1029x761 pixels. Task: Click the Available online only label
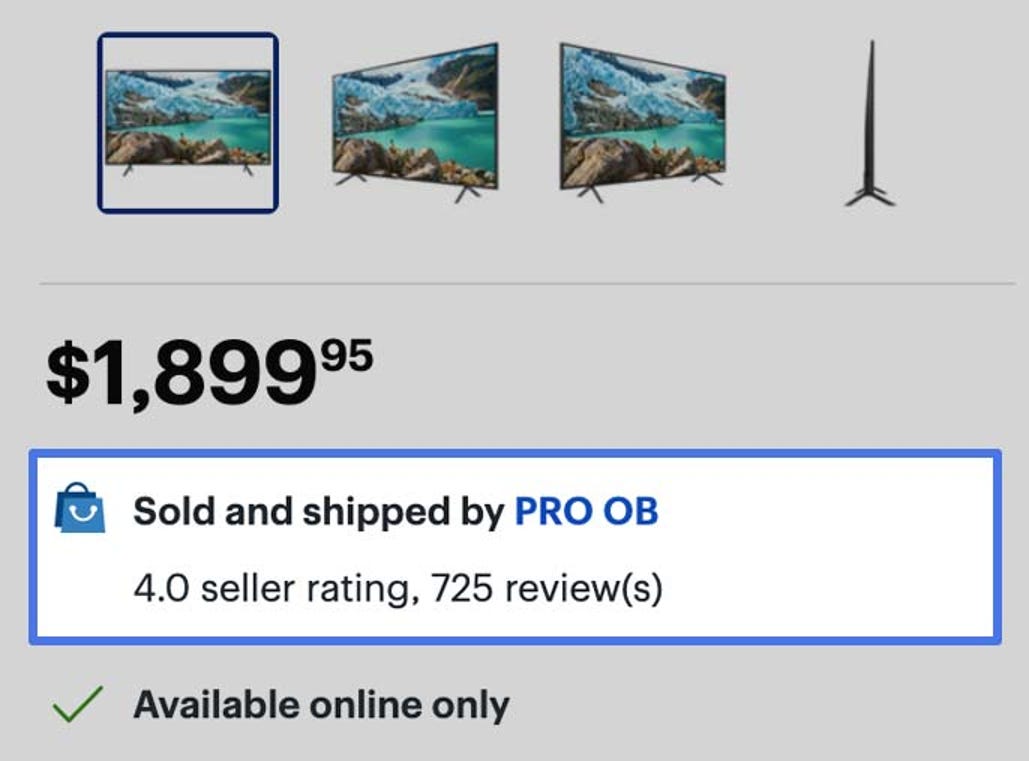point(322,706)
